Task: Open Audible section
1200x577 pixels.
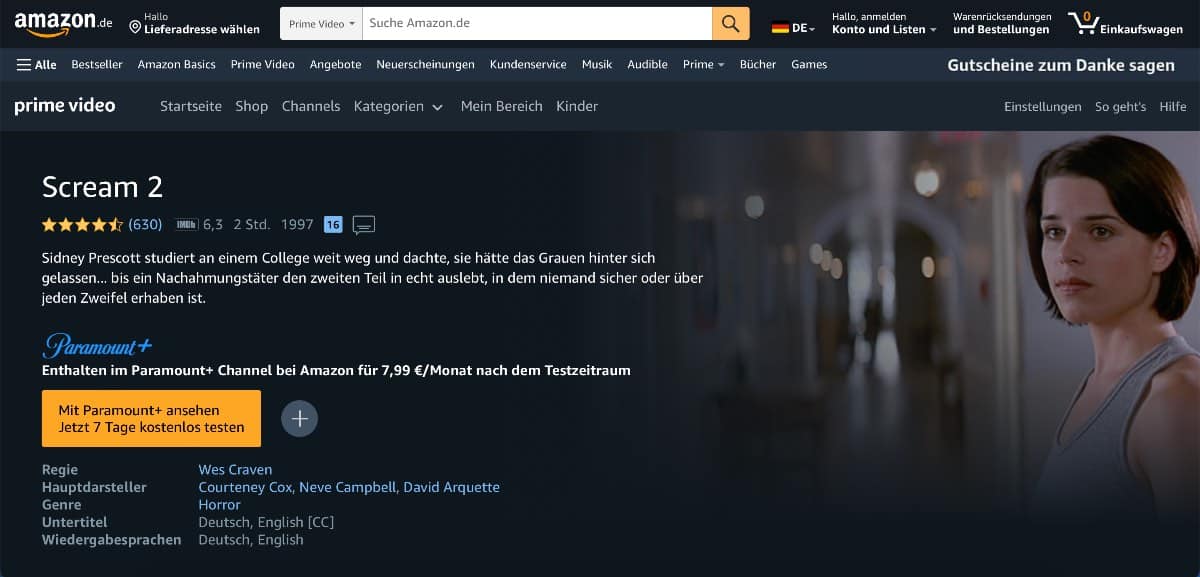Action: [647, 64]
